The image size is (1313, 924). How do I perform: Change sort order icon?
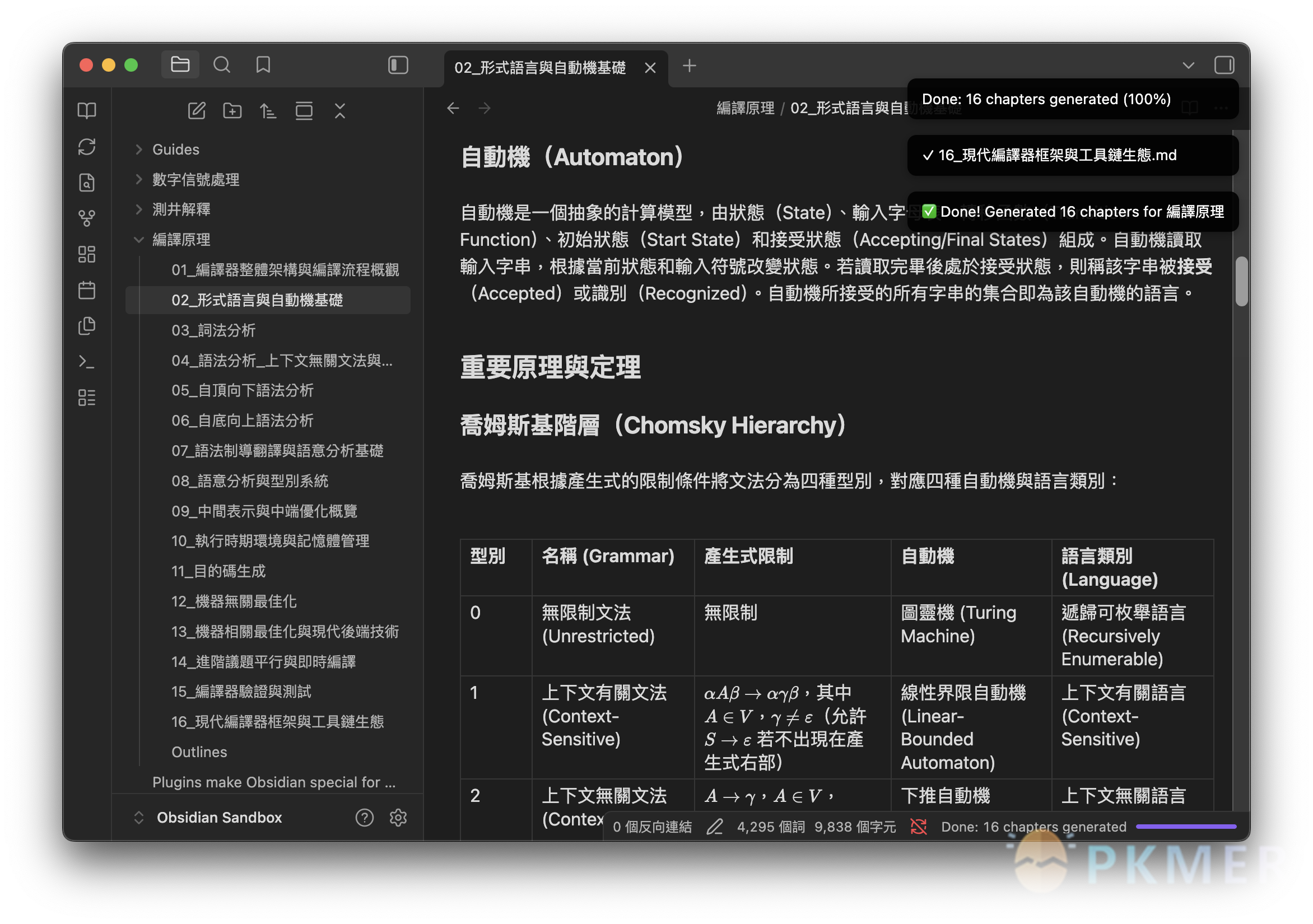pos(268,110)
